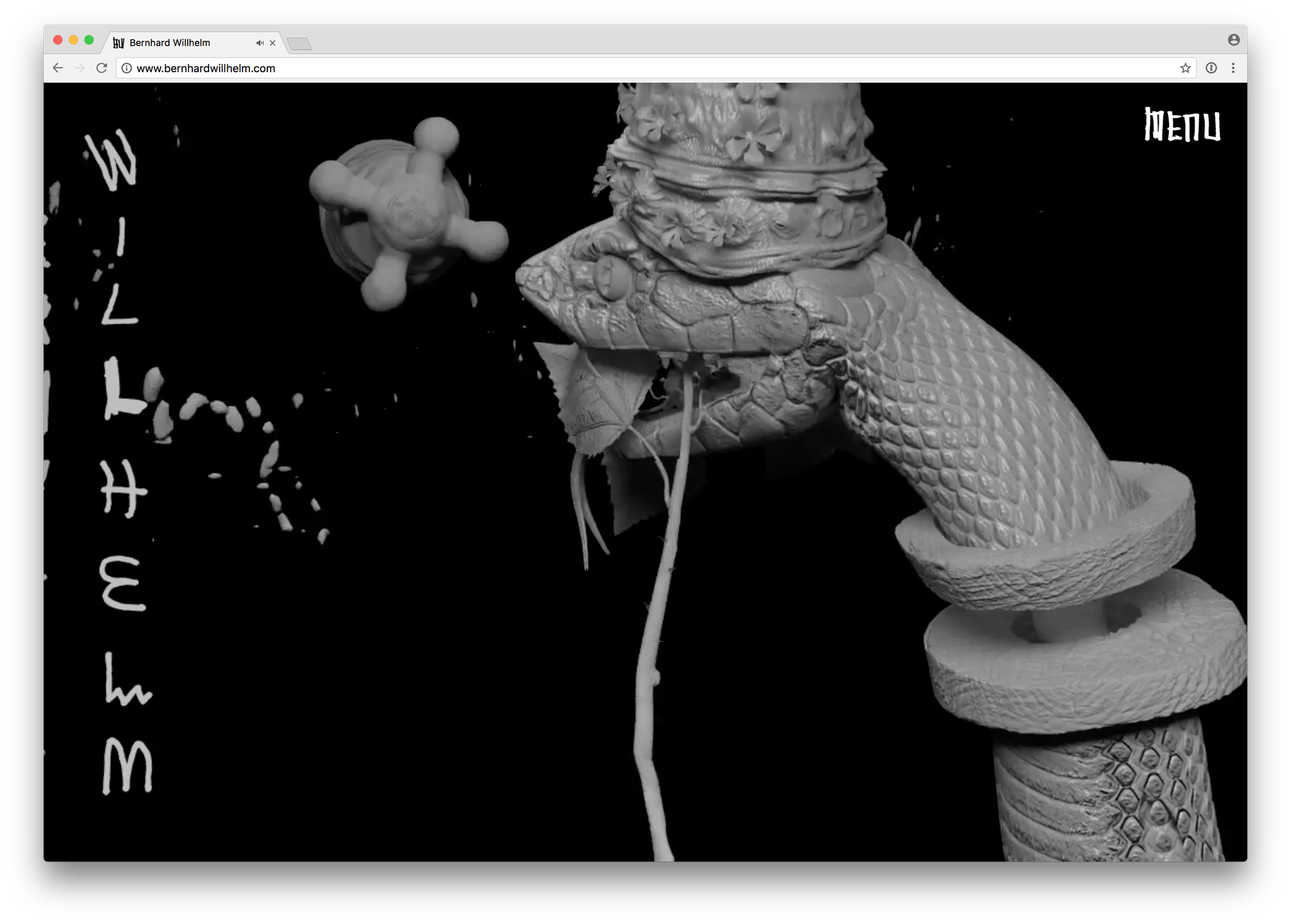Select the Bernhard Willhelm tab

coord(194,43)
